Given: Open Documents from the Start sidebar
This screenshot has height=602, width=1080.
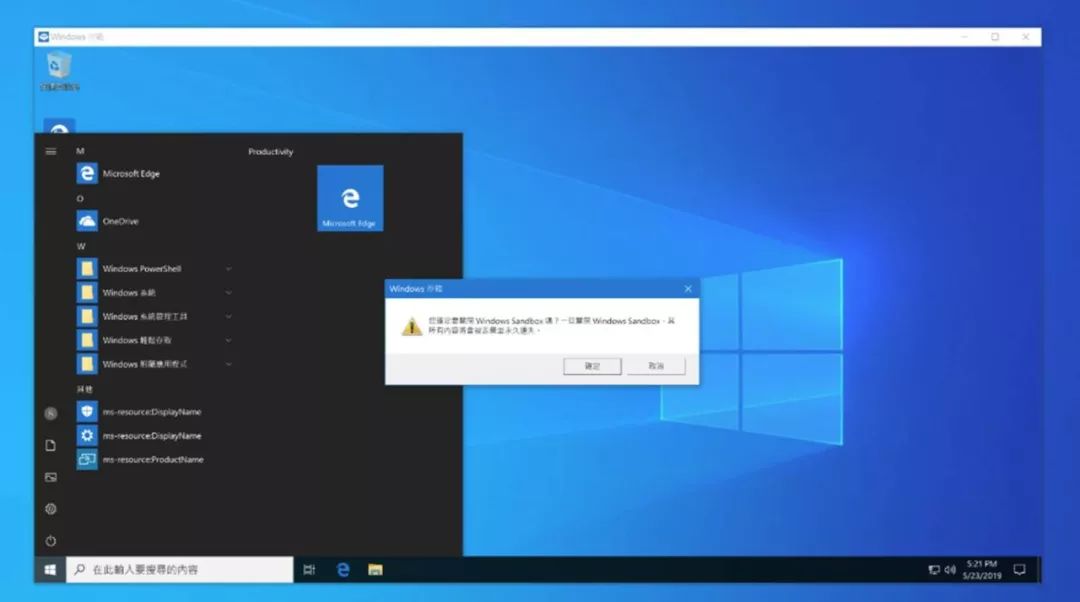Looking at the screenshot, I should pyautogui.click(x=51, y=446).
